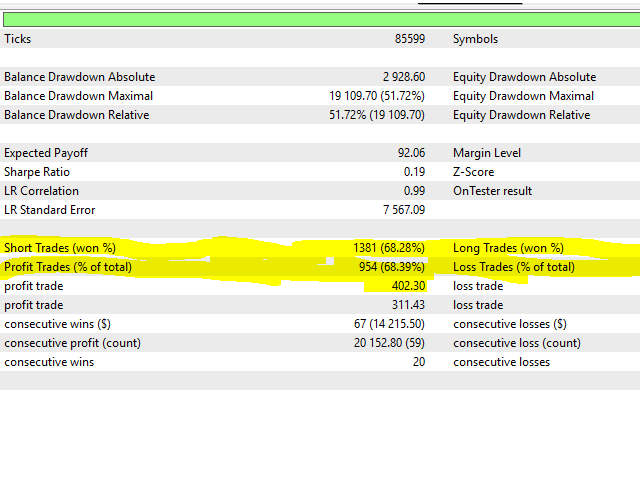Select Expected Payoff value 92.06
Screen dimensions: 640x480
pyautogui.click(x=411, y=153)
